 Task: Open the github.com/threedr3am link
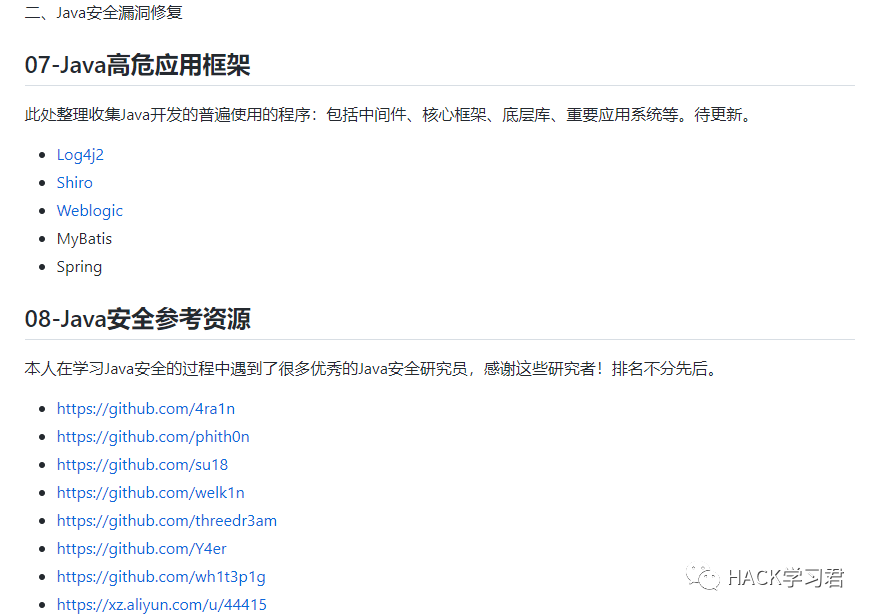point(167,521)
